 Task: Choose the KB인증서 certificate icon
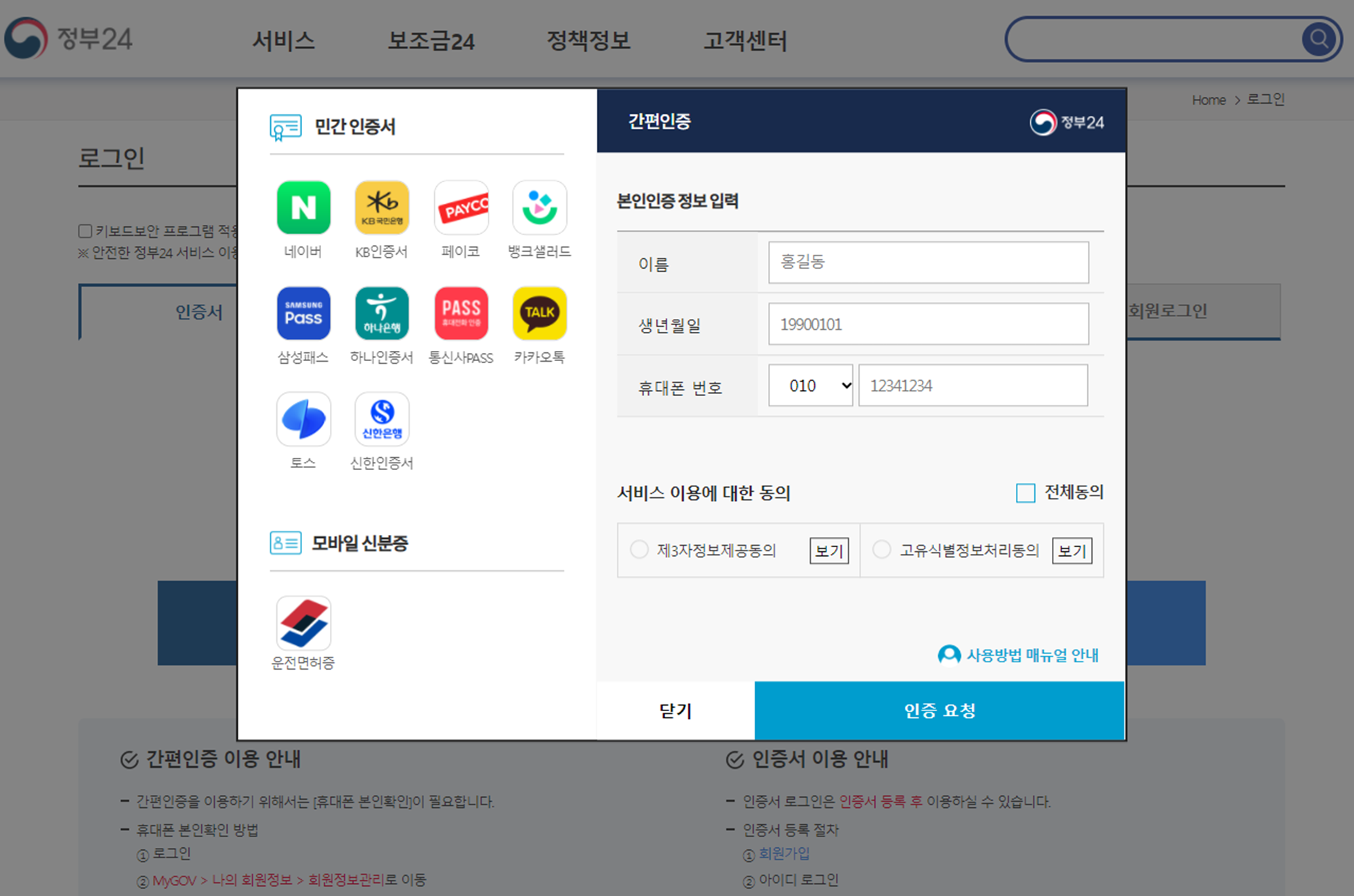(381, 207)
